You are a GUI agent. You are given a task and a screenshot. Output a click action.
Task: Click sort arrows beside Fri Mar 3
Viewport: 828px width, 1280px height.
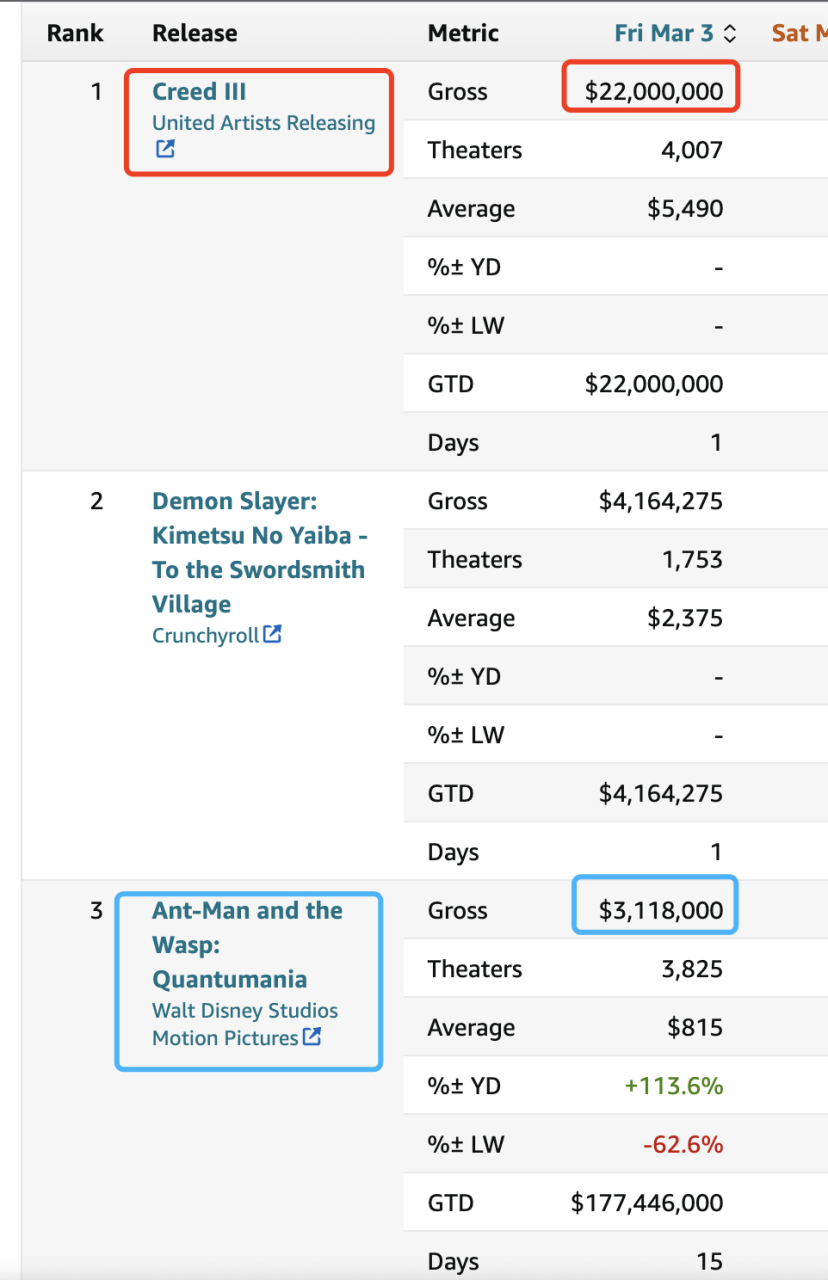pos(730,33)
